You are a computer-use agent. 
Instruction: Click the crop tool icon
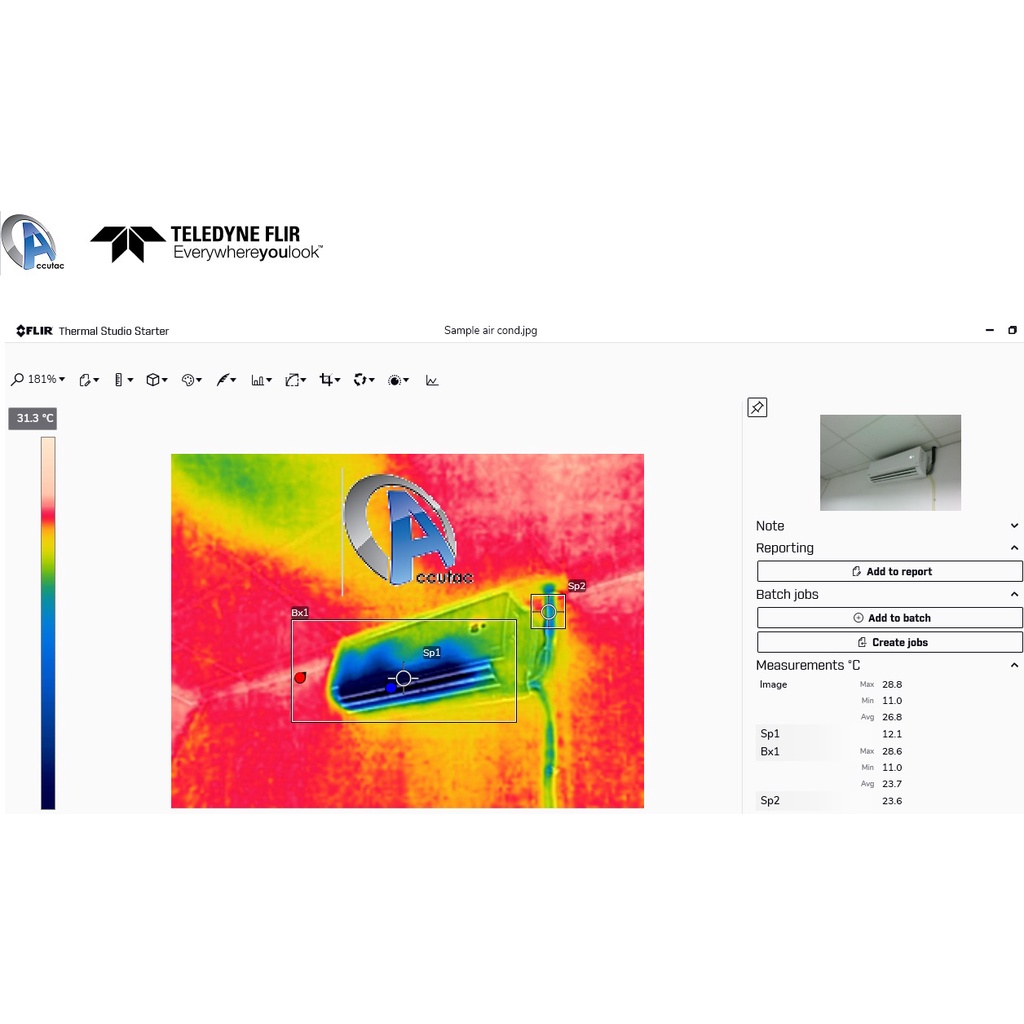328,380
